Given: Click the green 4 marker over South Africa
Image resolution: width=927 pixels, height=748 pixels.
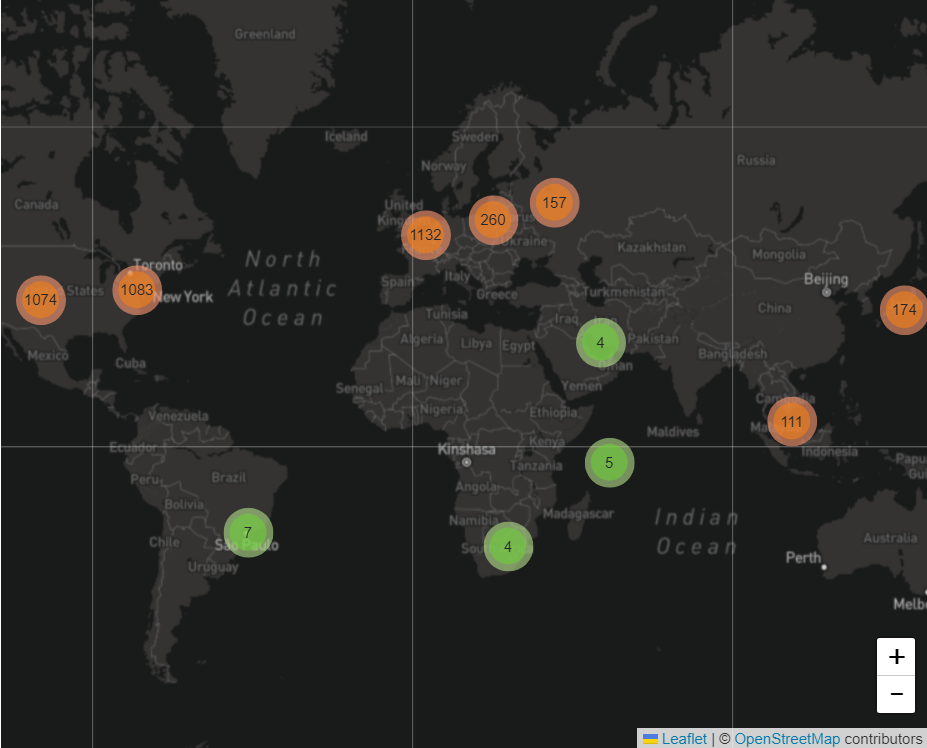Looking at the screenshot, I should [x=508, y=547].
